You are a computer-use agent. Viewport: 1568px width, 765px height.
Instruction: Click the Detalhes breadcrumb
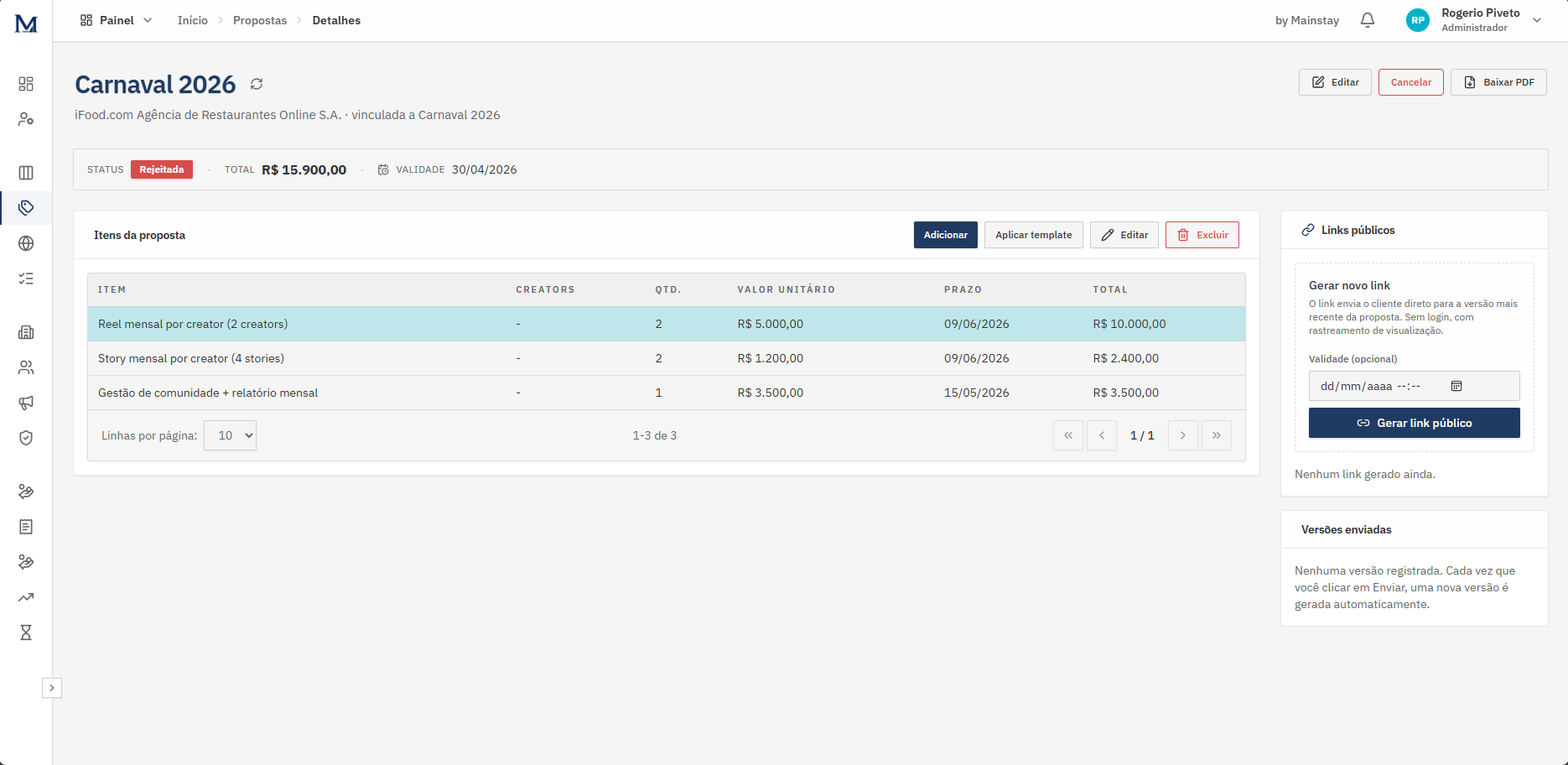336,20
